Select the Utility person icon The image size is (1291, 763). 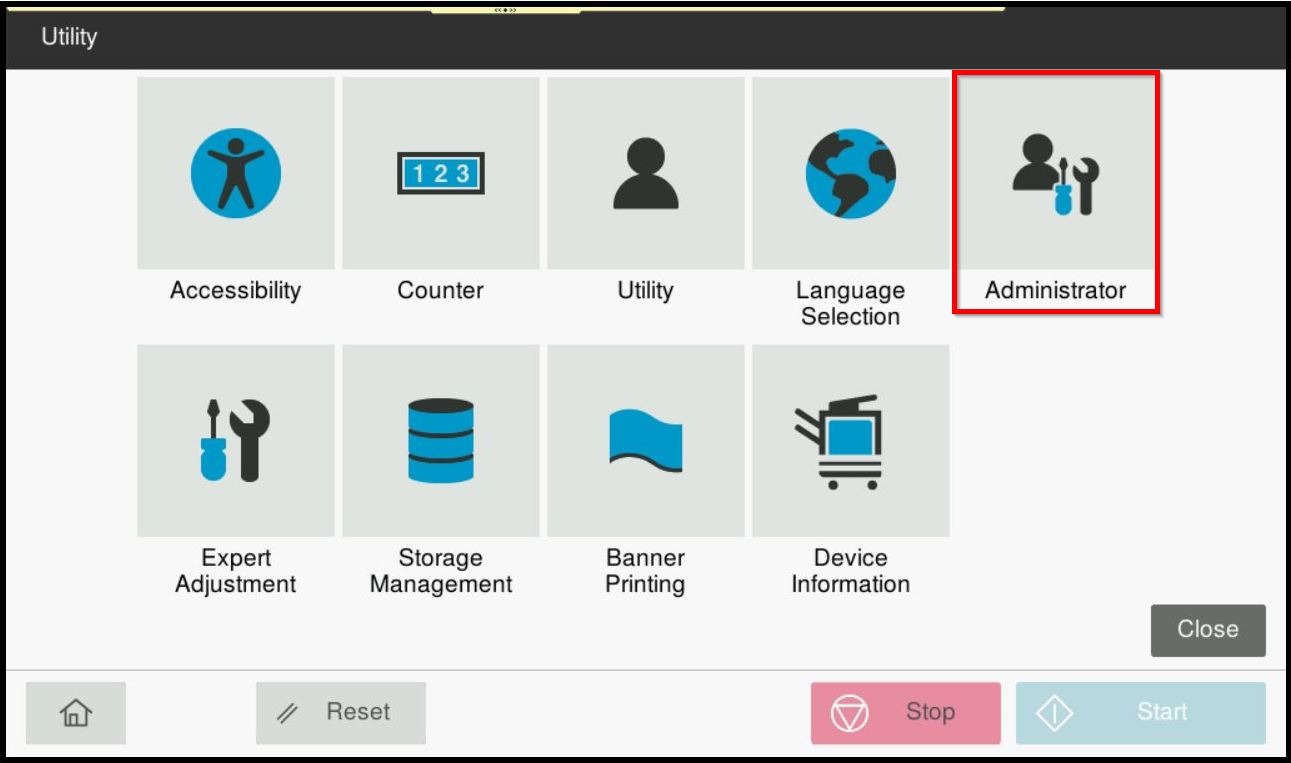(x=645, y=173)
